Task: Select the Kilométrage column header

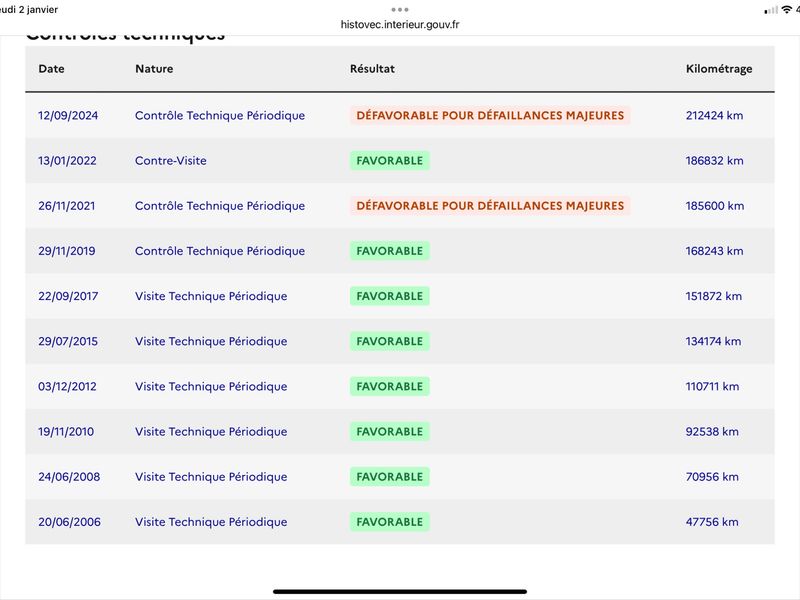Action: click(x=719, y=69)
